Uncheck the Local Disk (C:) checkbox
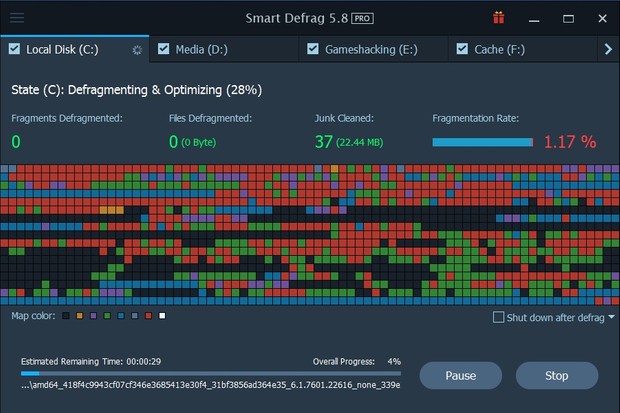This screenshot has height=413, width=620. (x=15, y=49)
